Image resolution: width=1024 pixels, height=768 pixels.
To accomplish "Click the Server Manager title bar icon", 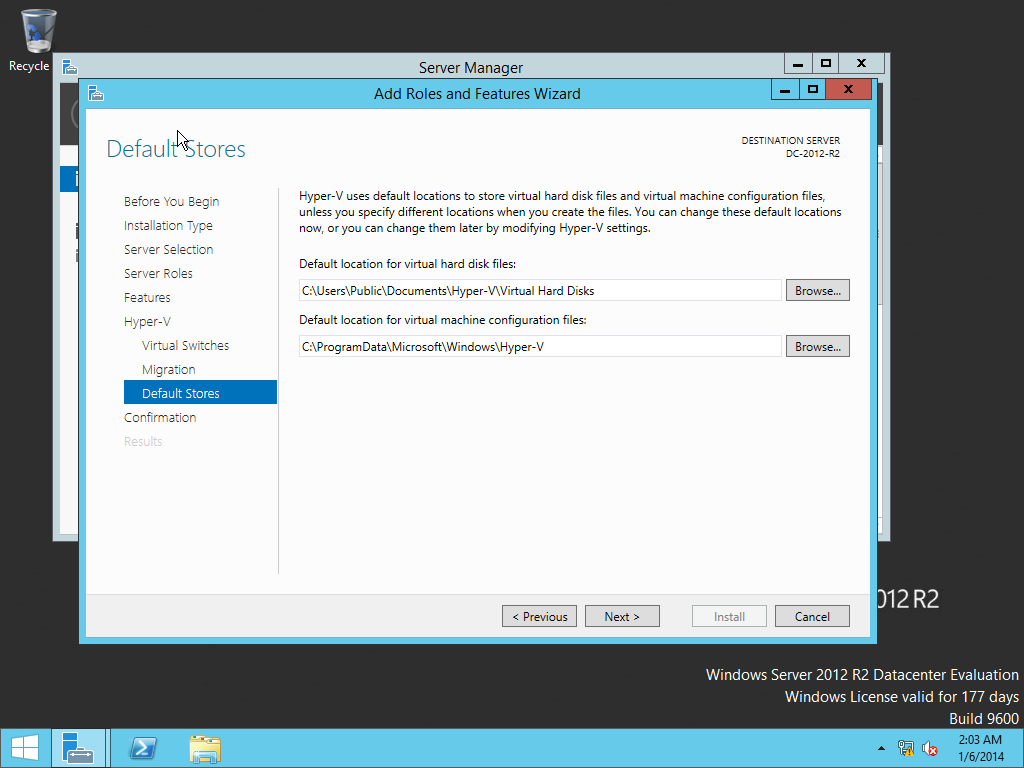I will 70,67.
